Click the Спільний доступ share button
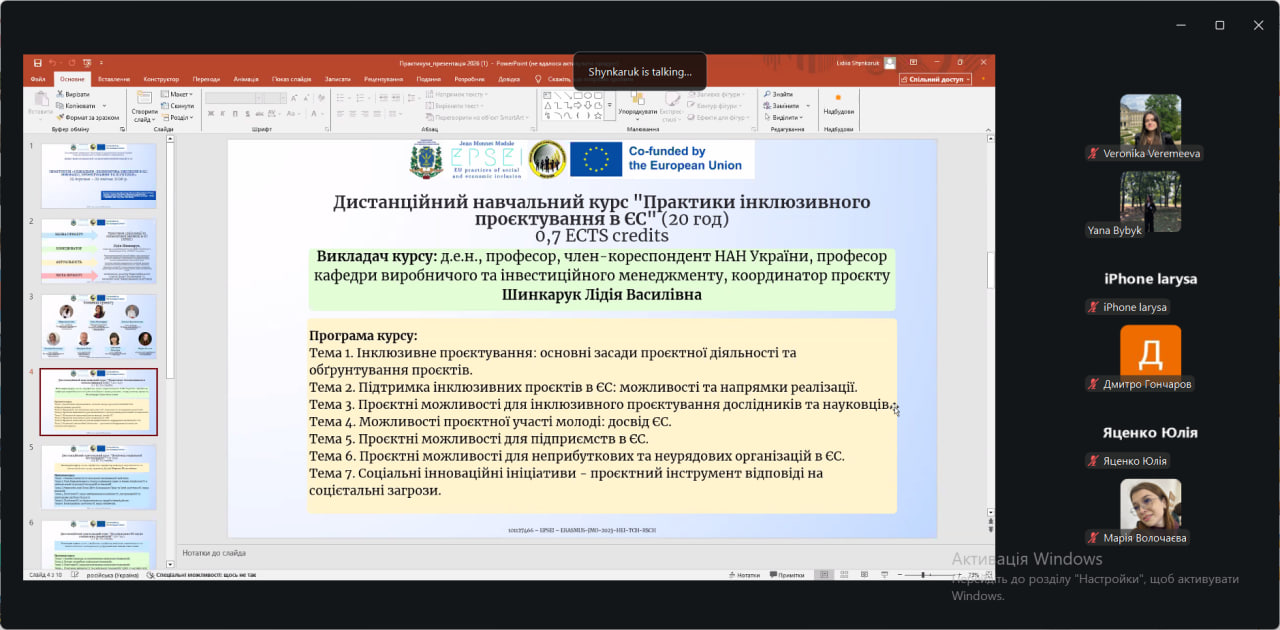This screenshot has width=1280, height=630. pyautogui.click(x=935, y=79)
